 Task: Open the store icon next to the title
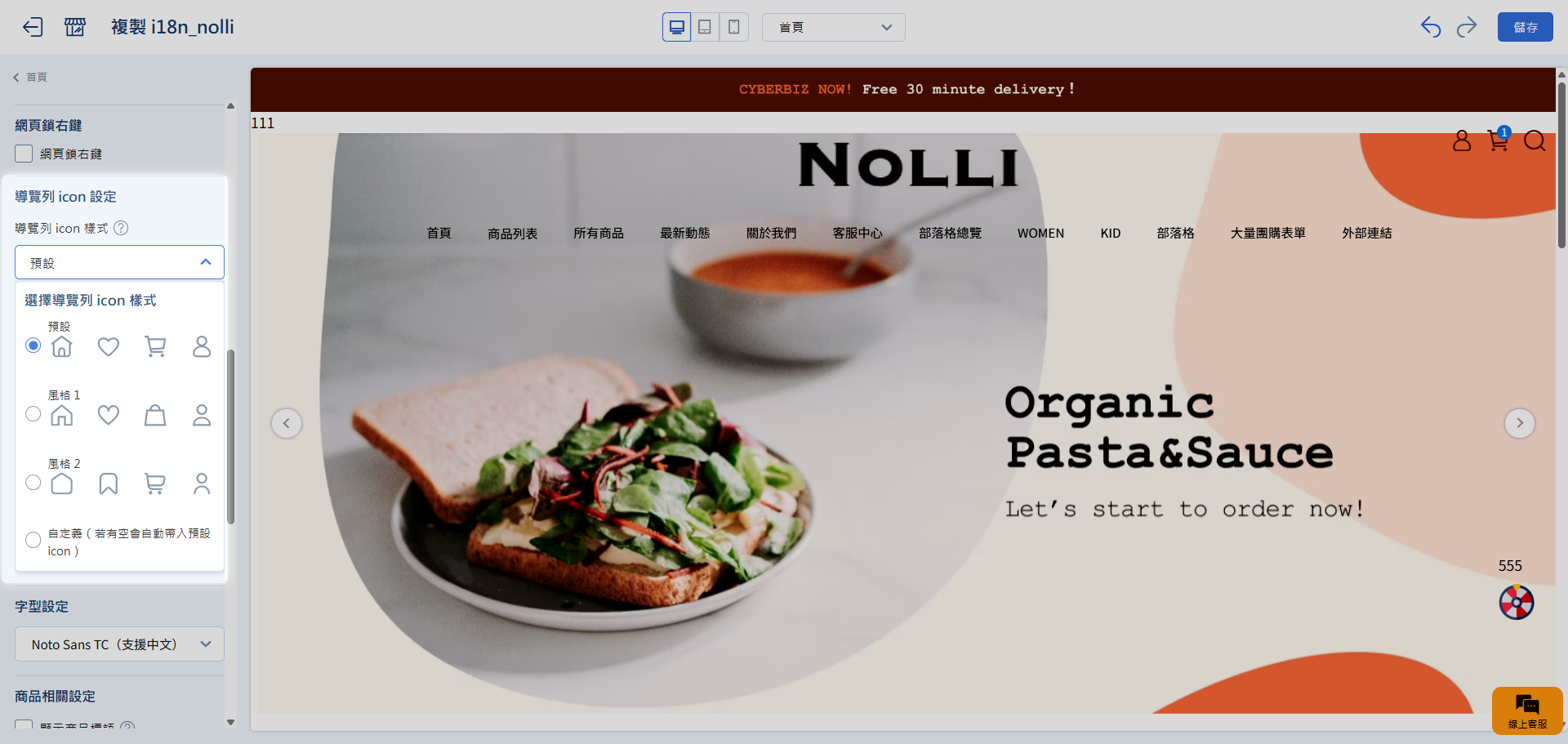point(75,27)
